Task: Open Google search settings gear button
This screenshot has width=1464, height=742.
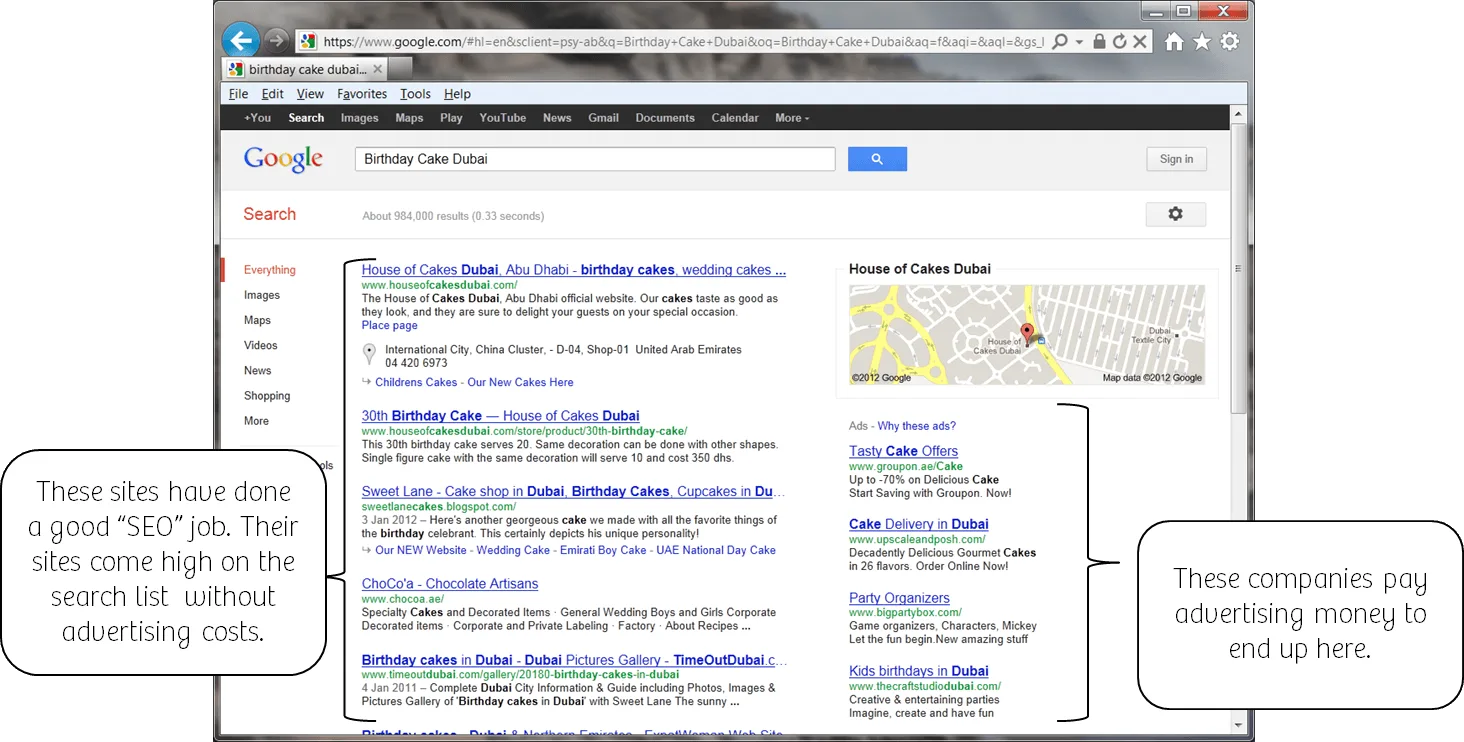Action: click(1175, 214)
